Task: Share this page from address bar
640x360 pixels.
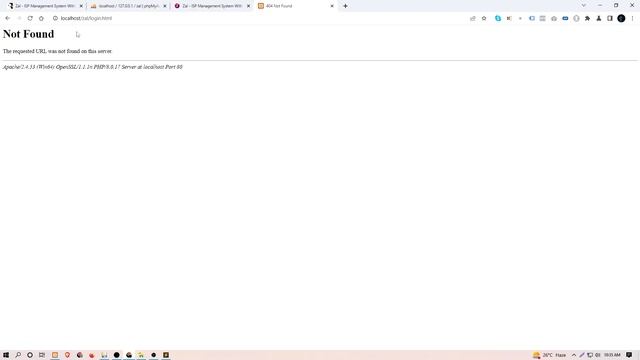Action: pyautogui.click(x=473, y=18)
